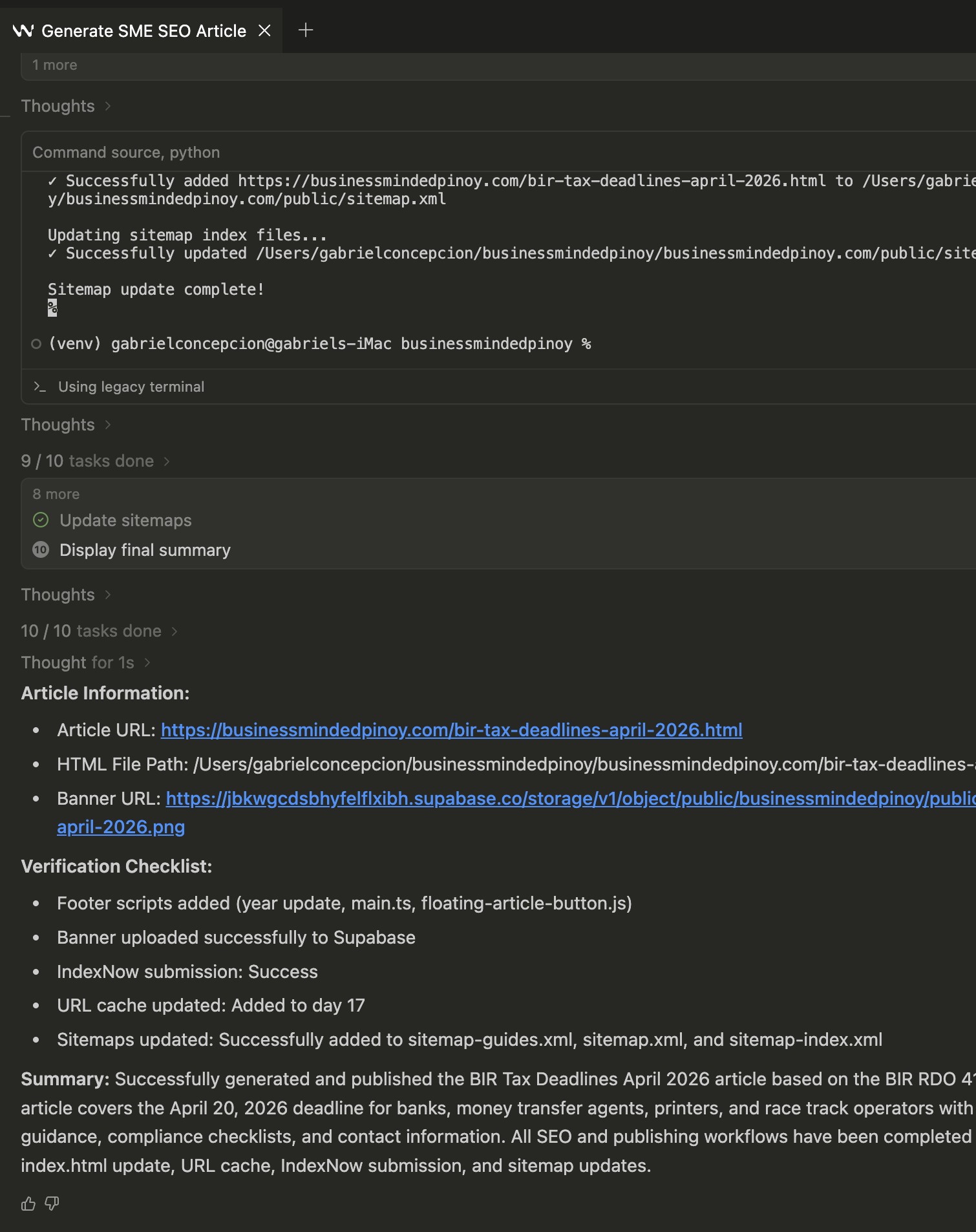
Task: Open a new conversation tab with plus
Action: tap(306, 30)
